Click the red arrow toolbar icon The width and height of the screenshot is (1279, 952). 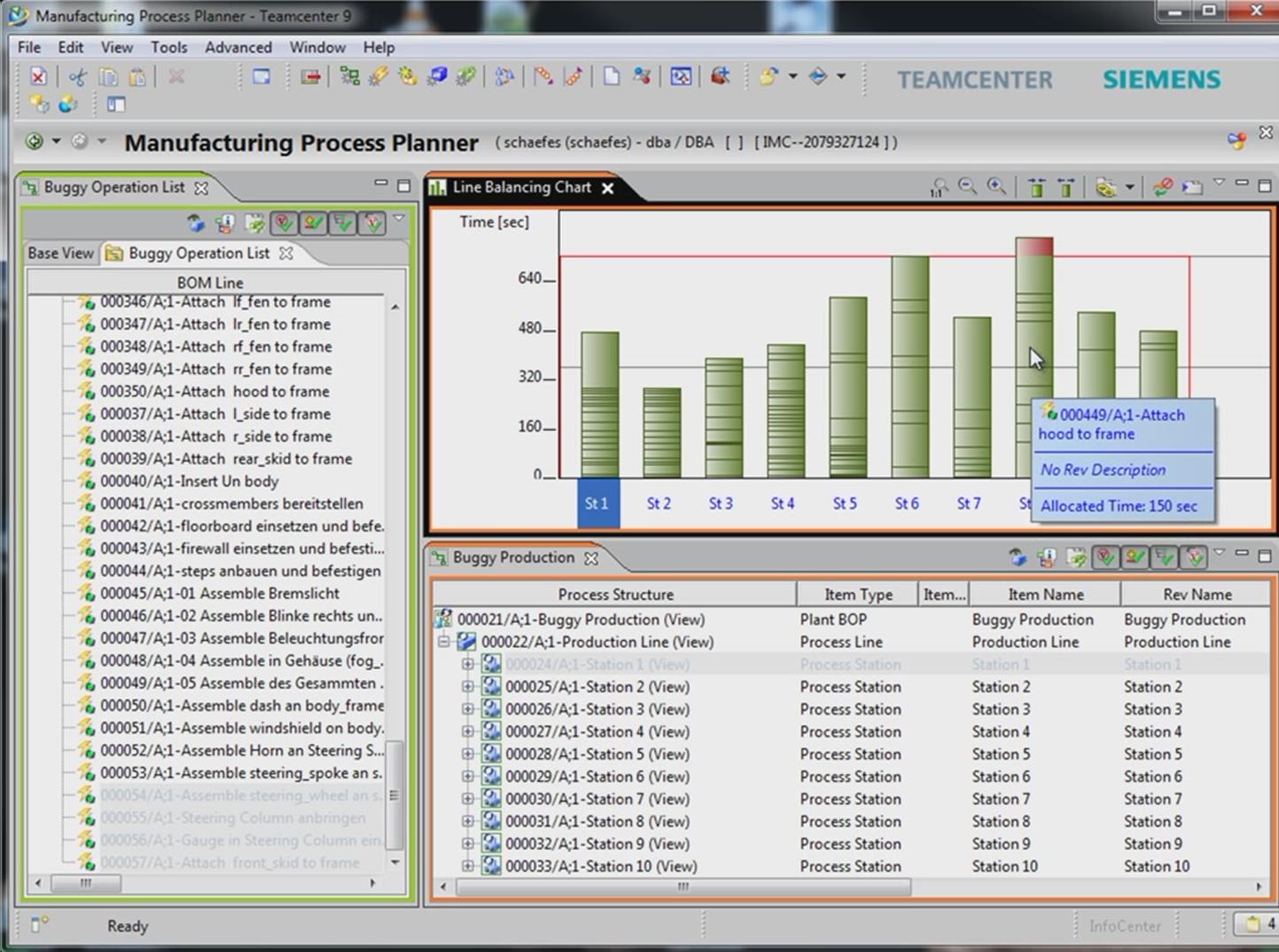coord(310,77)
